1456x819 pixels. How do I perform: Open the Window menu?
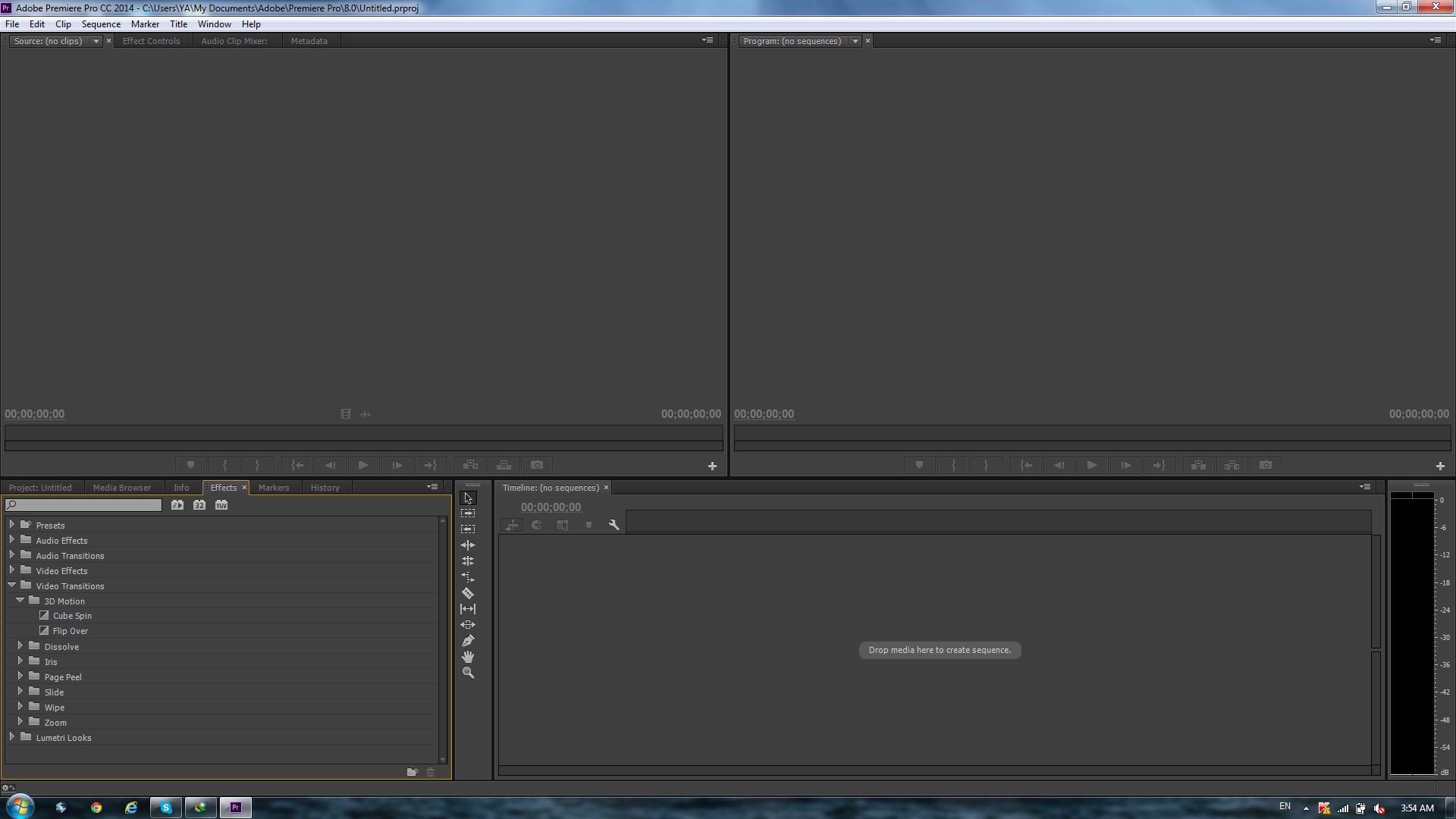(x=215, y=24)
